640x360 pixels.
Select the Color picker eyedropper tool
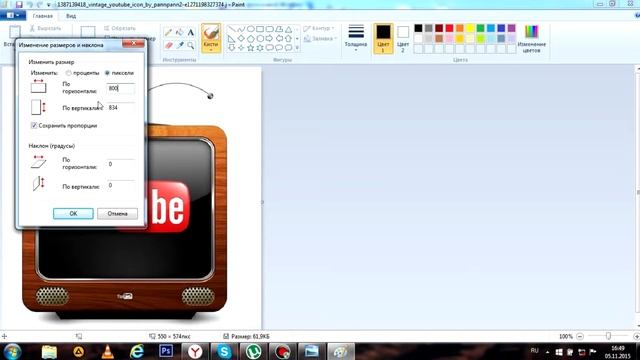click(179, 45)
